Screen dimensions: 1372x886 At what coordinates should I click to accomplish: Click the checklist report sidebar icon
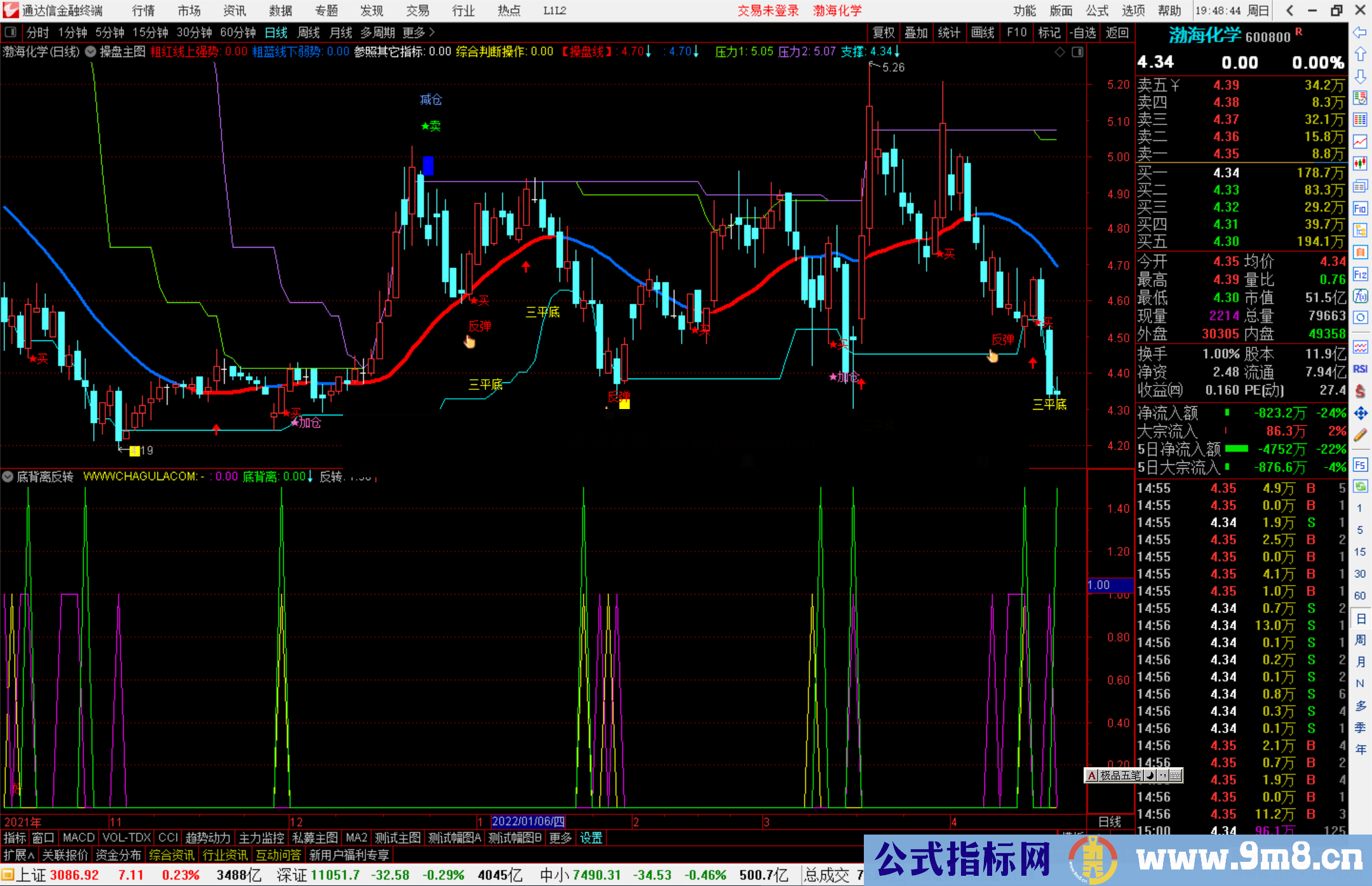(1360, 98)
